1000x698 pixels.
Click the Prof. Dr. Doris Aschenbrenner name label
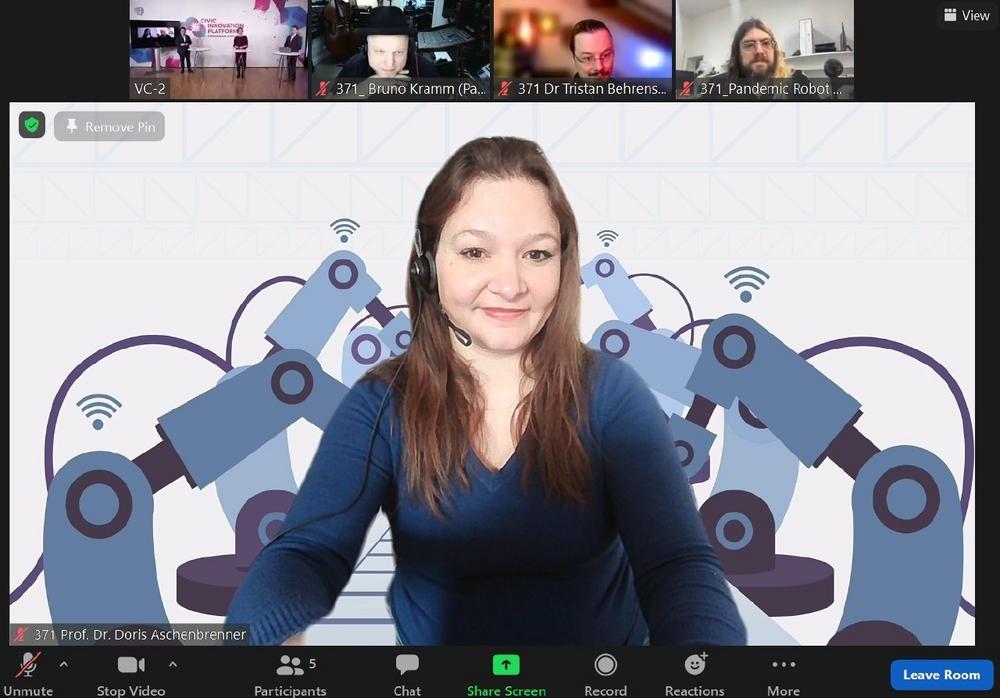[x=140, y=635]
